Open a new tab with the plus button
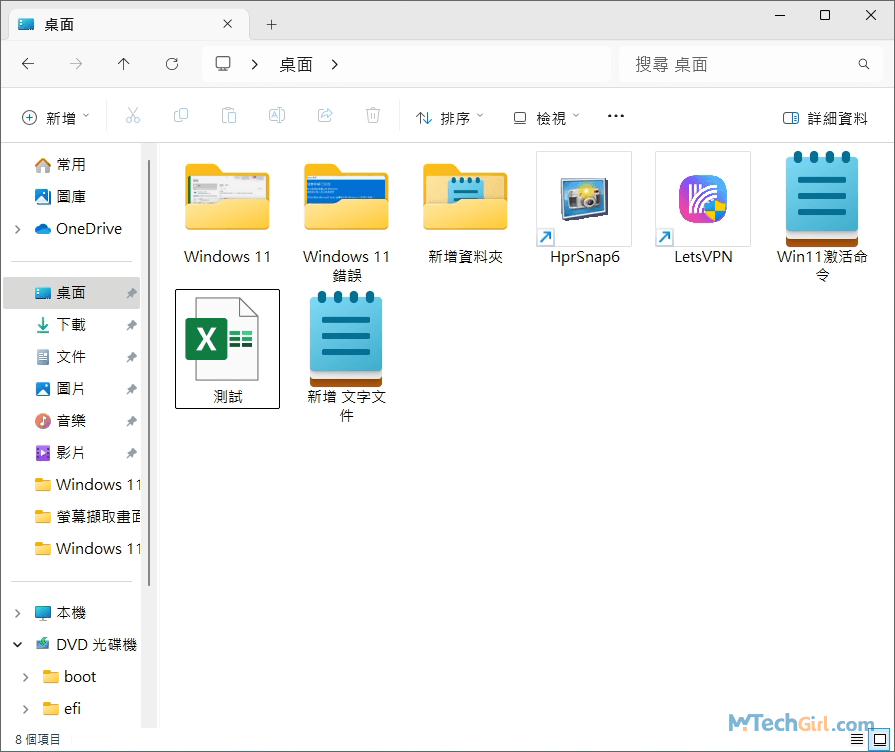Viewport: 895px width, 752px height. pyautogui.click(x=270, y=23)
